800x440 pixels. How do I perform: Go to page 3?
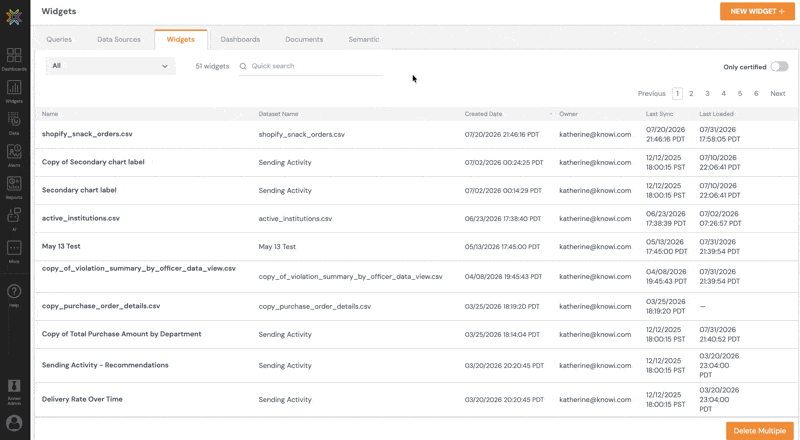tap(707, 93)
